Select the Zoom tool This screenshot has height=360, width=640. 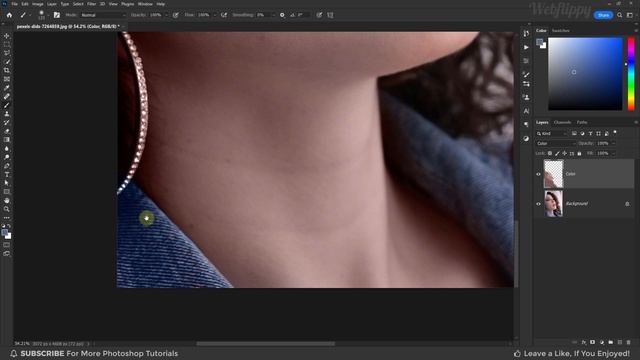coord(7,209)
